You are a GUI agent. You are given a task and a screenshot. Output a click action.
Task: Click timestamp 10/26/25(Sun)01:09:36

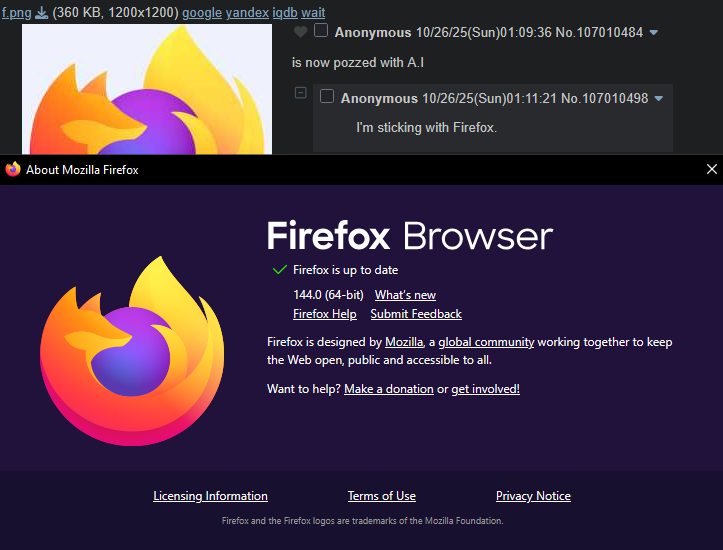pos(484,32)
